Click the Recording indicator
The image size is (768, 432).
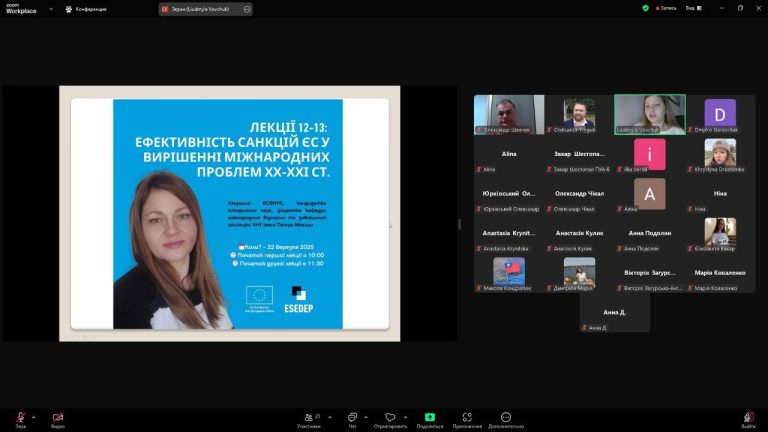click(662, 8)
